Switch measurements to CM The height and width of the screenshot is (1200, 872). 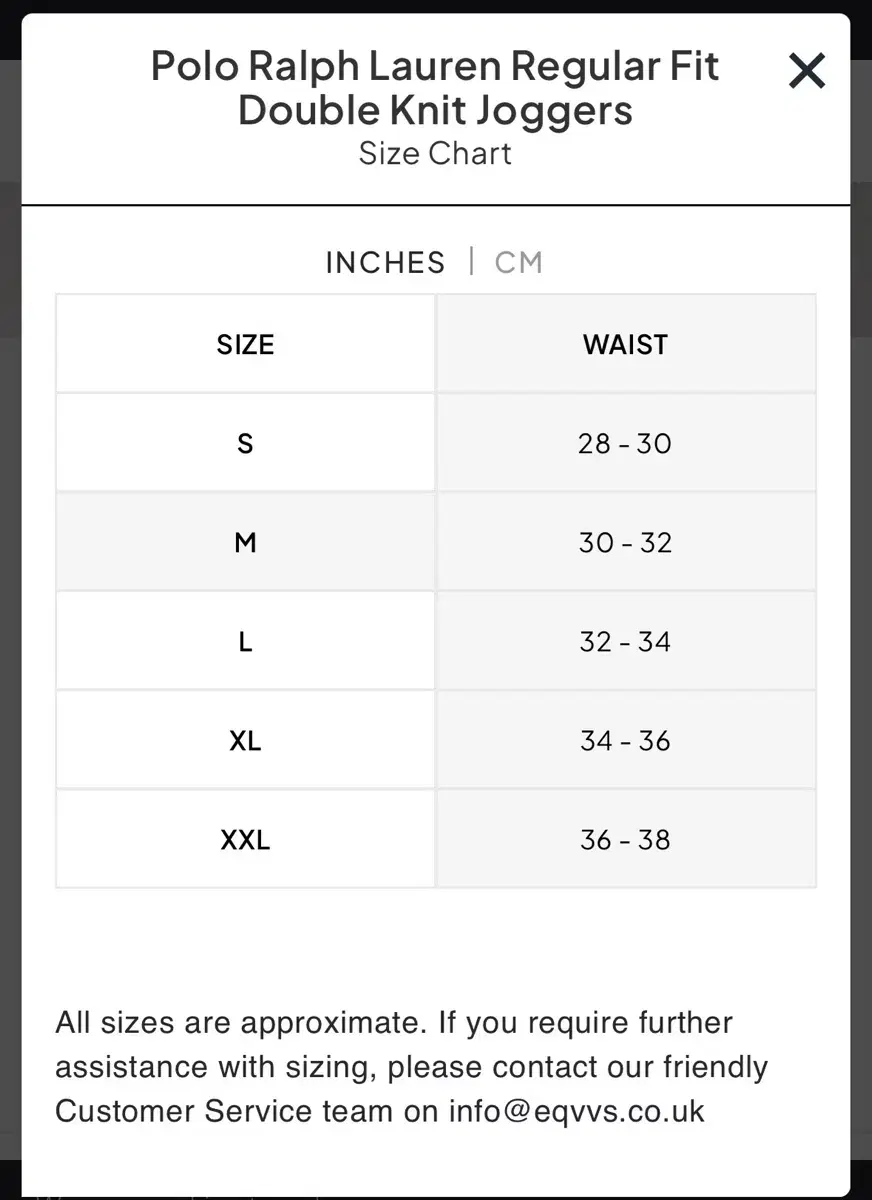[x=518, y=262]
